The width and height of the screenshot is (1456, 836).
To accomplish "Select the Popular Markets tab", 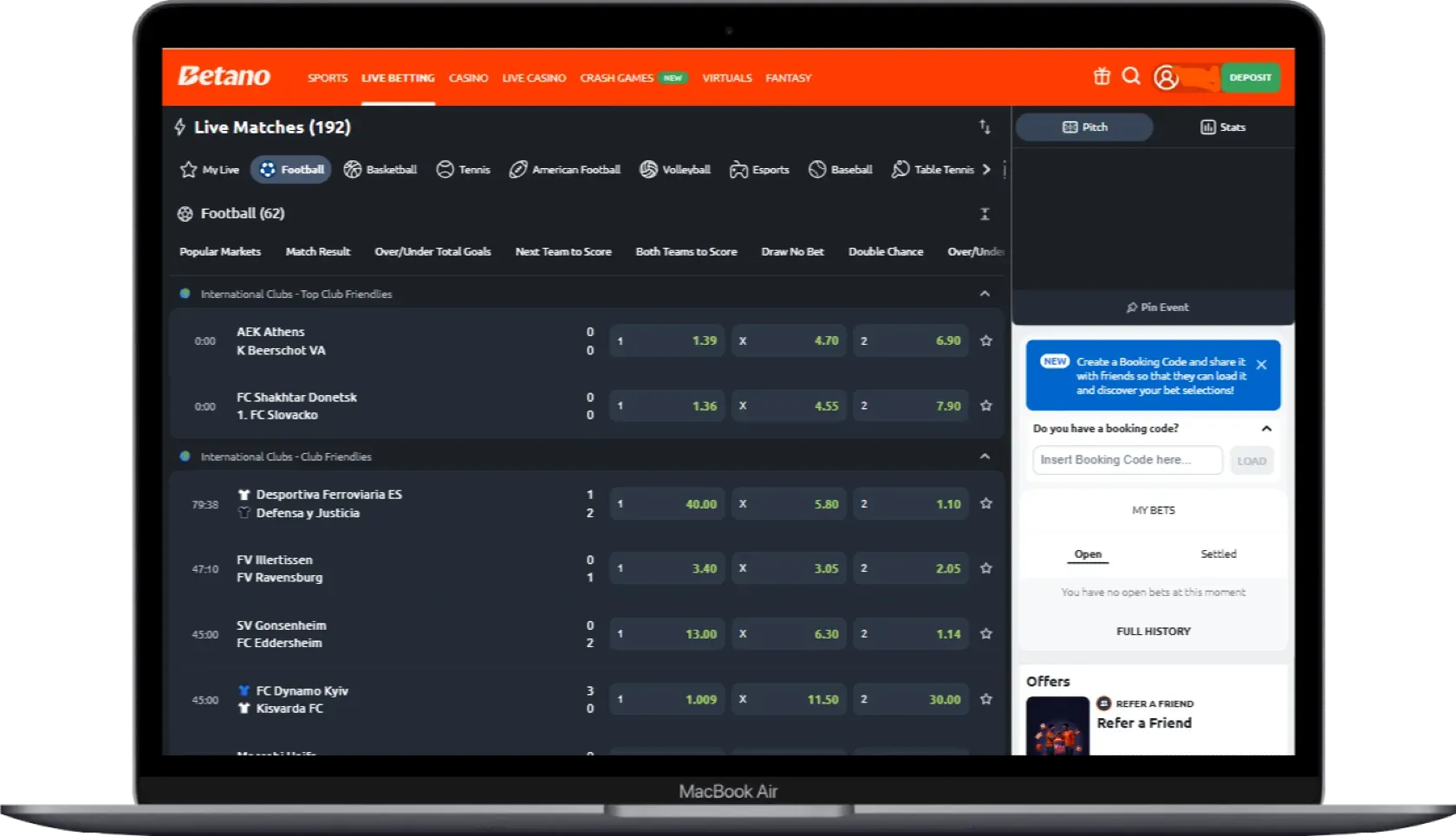I will [x=220, y=252].
